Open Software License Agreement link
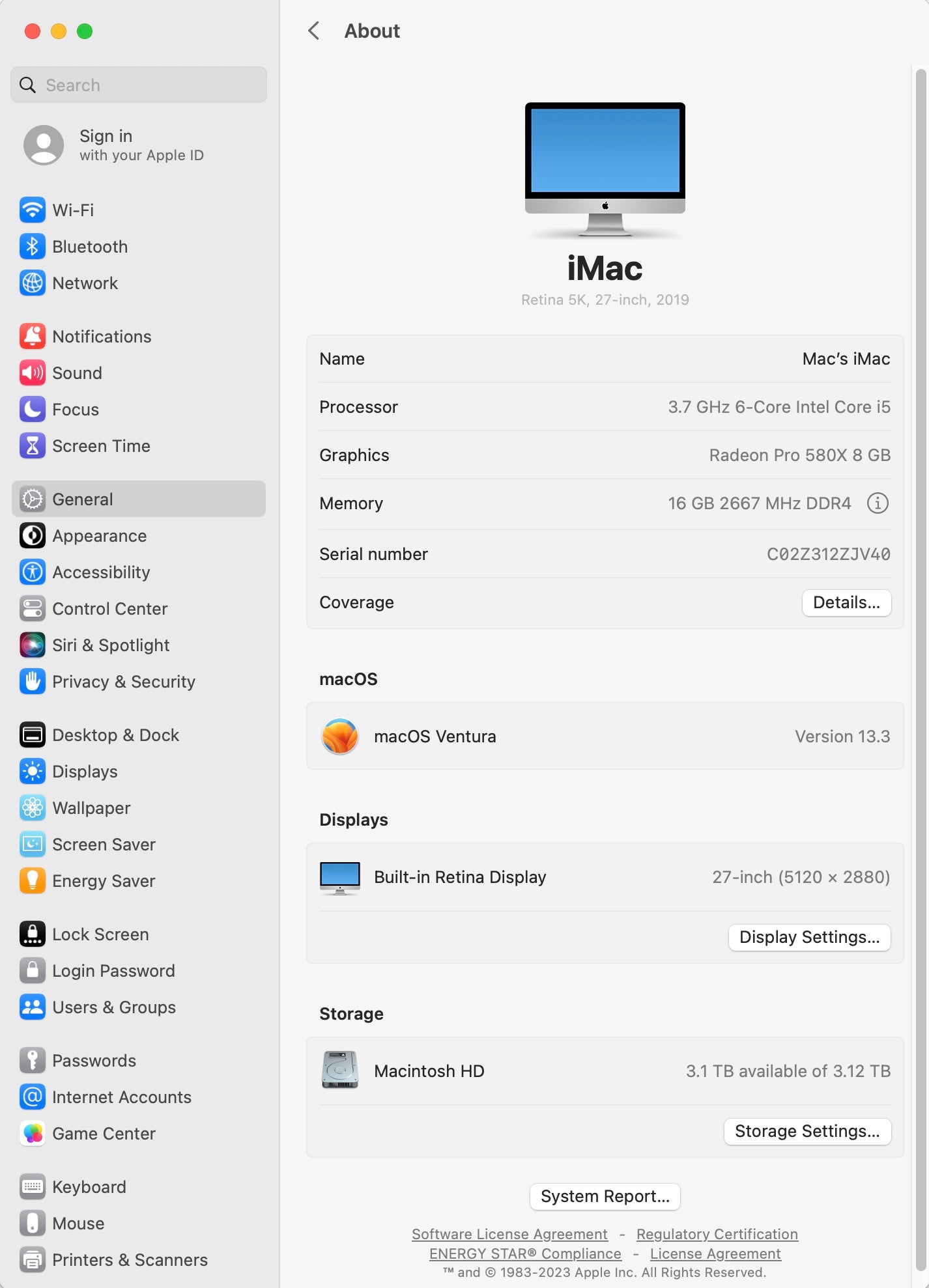The height and width of the screenshot is (1288, 929). click(509, 1234)
